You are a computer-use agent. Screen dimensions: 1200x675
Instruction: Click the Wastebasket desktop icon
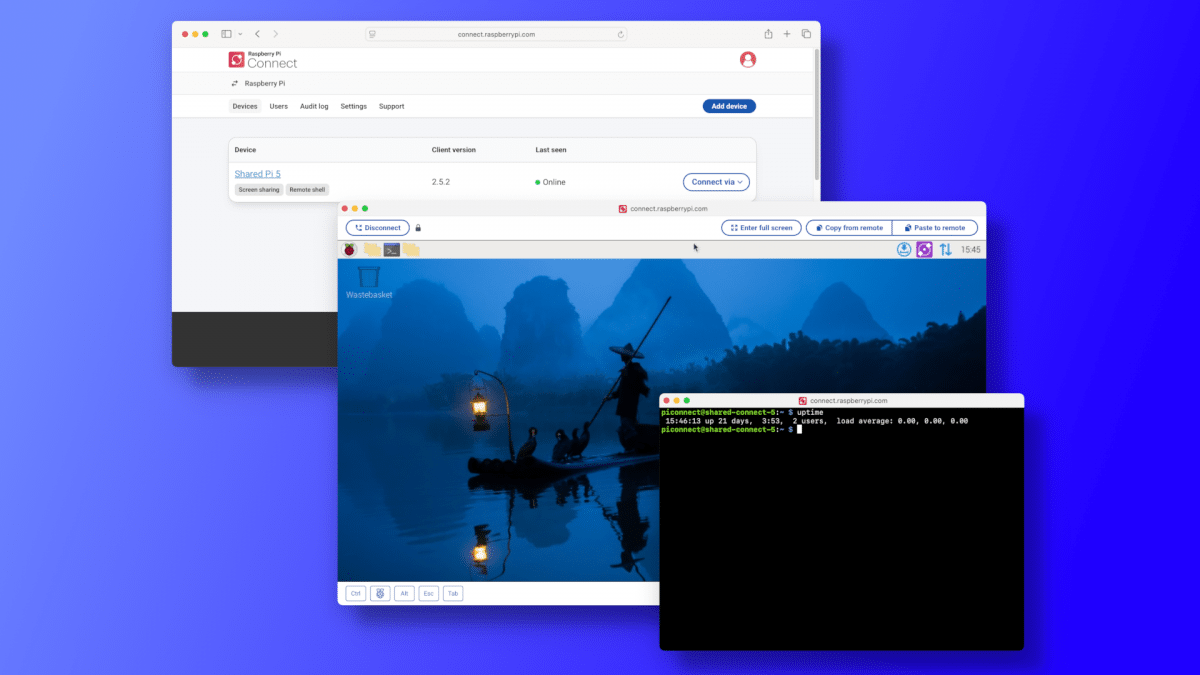pos(369,277)
